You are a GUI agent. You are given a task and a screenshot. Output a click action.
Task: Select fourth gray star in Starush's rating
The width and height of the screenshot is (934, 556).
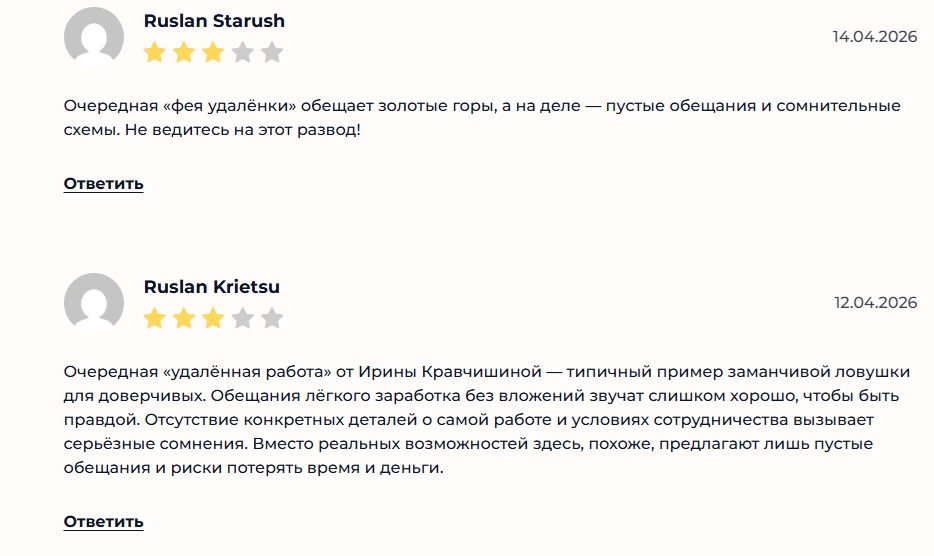tap(243, 53)
